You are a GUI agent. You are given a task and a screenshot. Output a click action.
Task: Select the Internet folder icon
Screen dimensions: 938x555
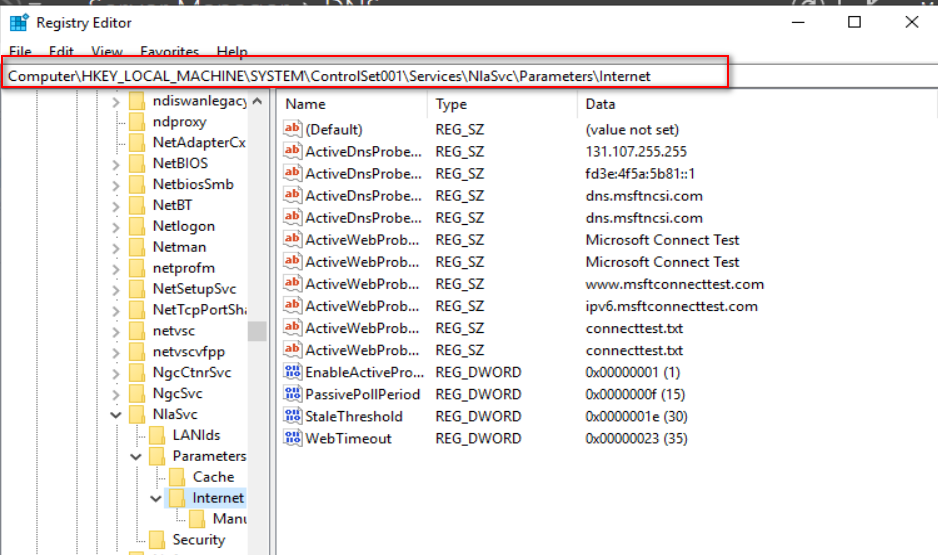click(177, 498)
